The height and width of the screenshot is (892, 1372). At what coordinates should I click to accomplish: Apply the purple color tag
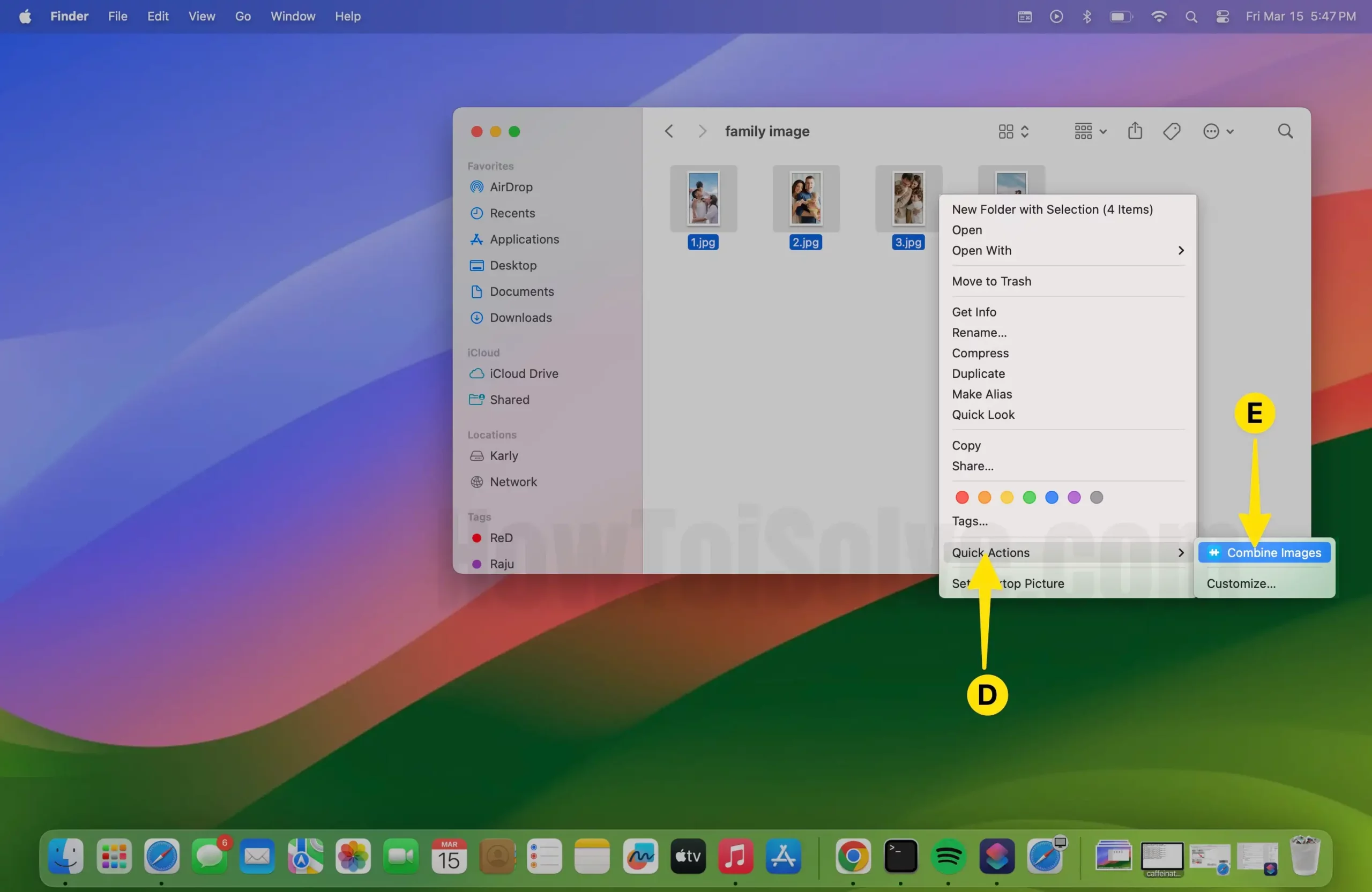tap(1074, 497)
